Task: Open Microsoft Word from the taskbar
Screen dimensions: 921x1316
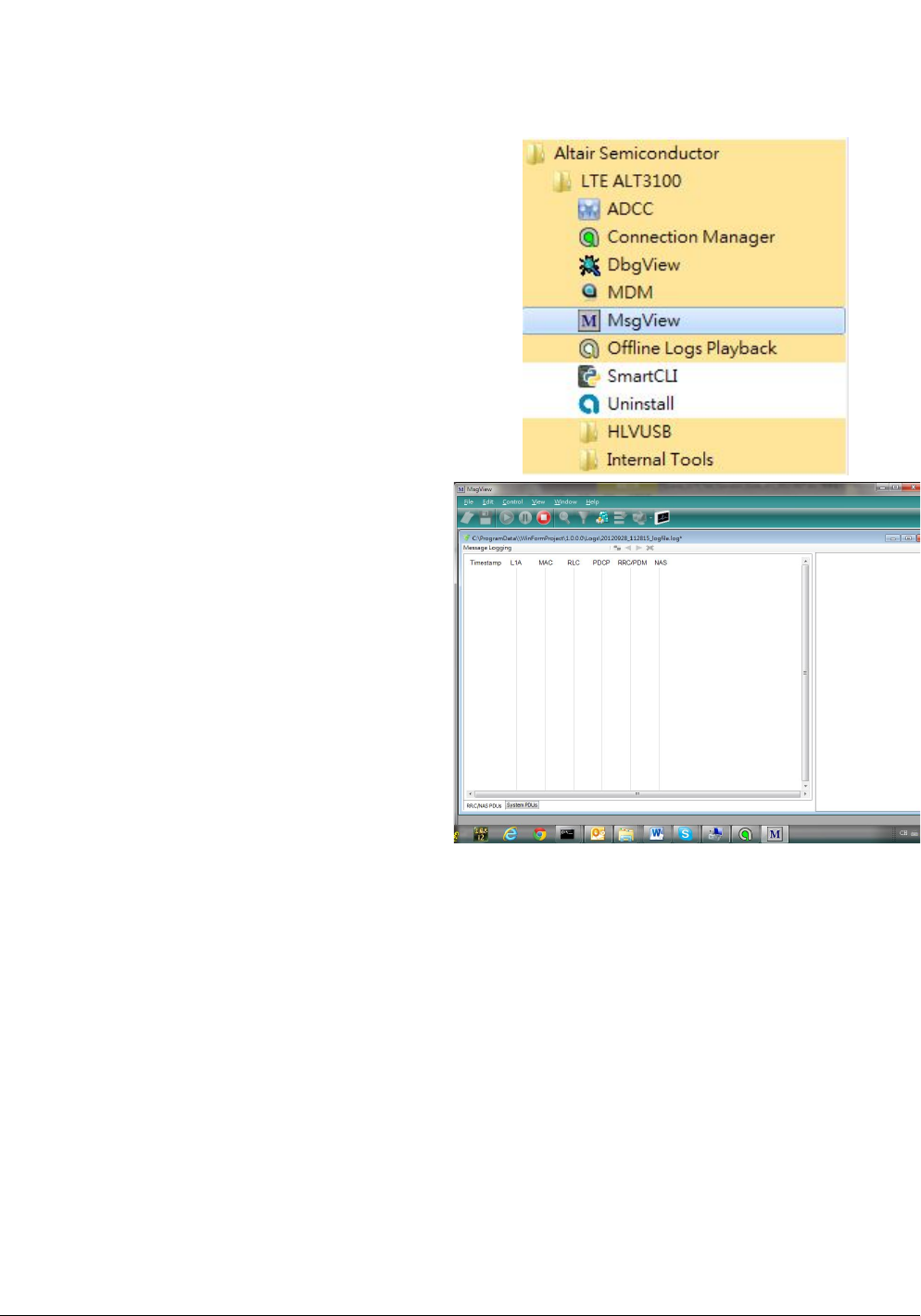Action: (656, 834)
